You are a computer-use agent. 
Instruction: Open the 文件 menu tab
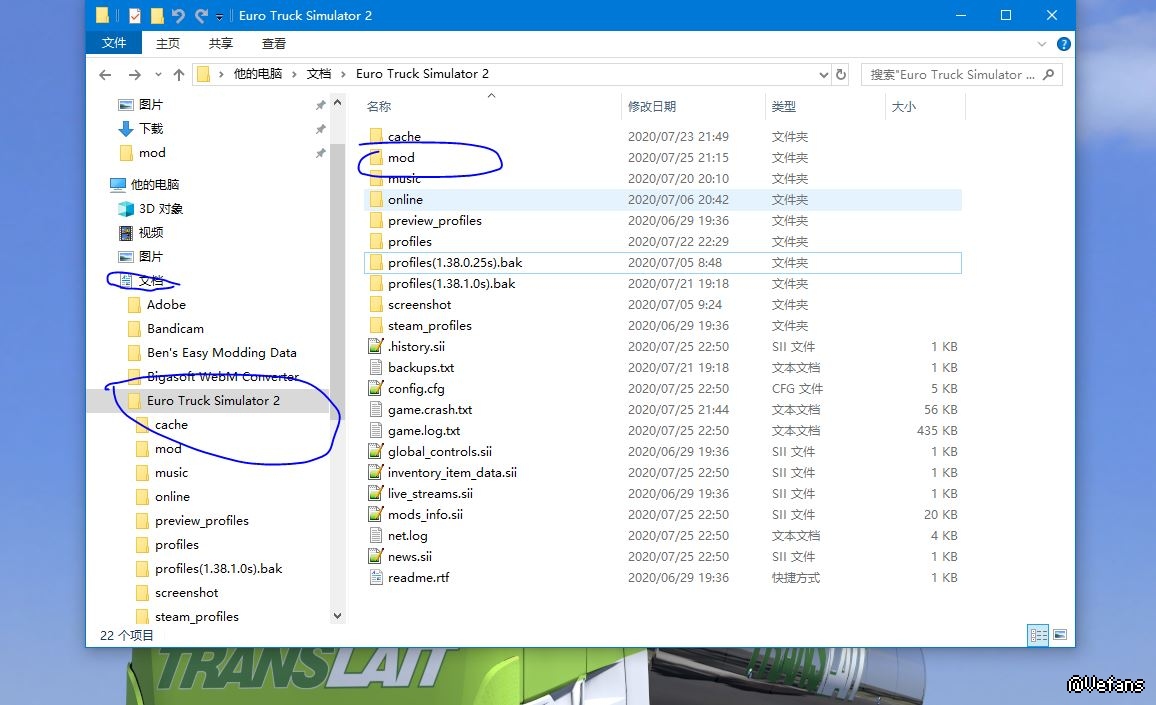click(114, 43)
